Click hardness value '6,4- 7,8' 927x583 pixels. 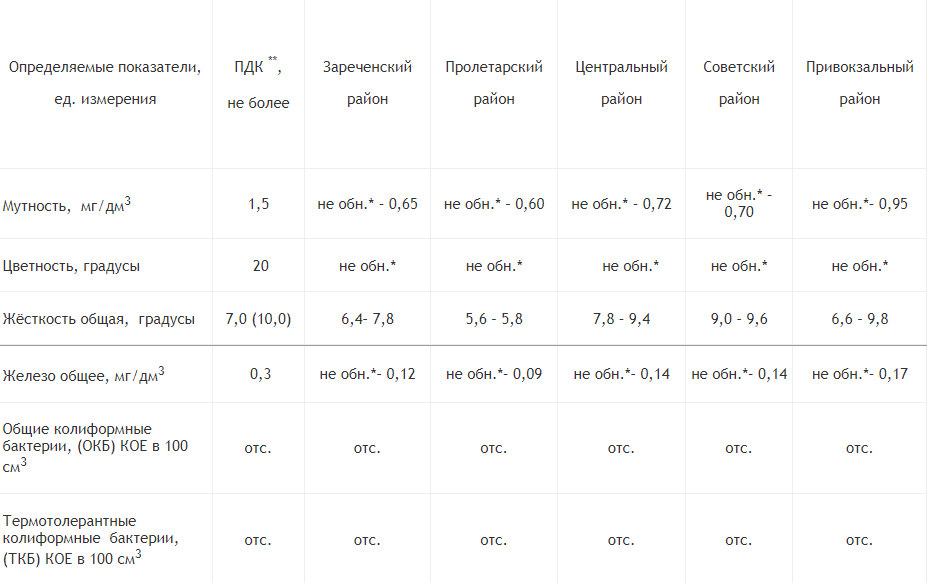click(367, 319)
